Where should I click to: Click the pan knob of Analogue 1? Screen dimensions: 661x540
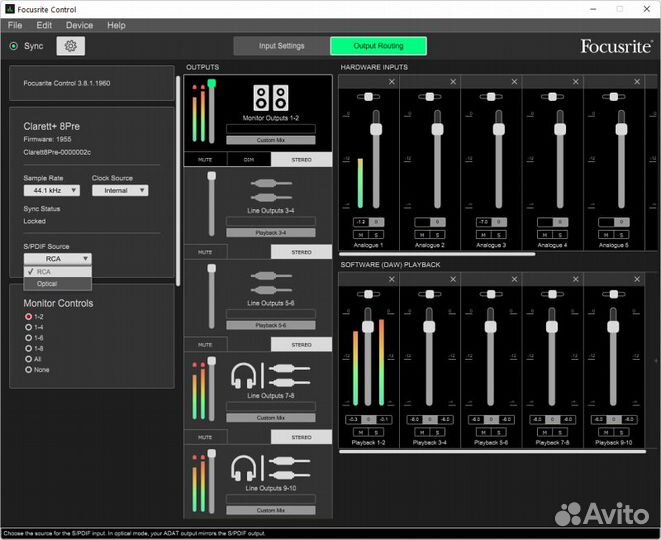pyautogui.click(x=368, y=97)
